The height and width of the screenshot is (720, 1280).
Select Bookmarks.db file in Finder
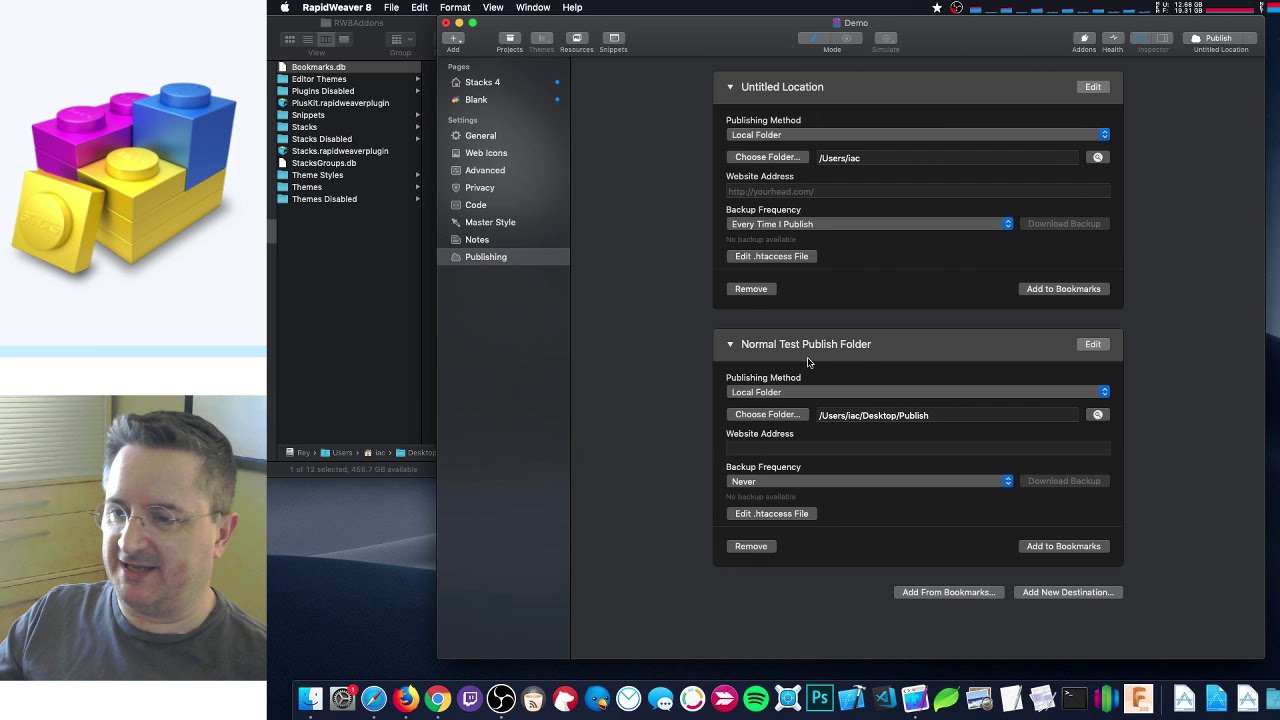click(x=350, y=67)
